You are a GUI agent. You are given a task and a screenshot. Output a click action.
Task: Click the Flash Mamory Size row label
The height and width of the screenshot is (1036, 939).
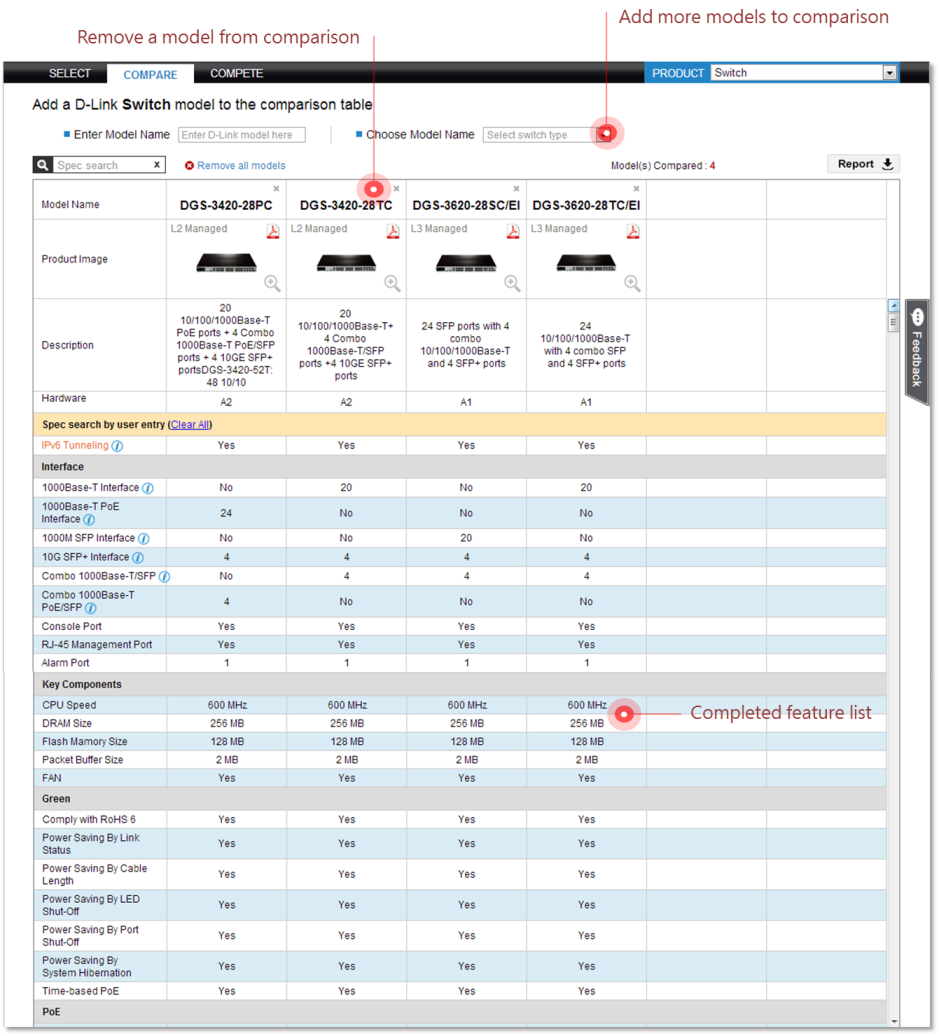tap(85, 741)
